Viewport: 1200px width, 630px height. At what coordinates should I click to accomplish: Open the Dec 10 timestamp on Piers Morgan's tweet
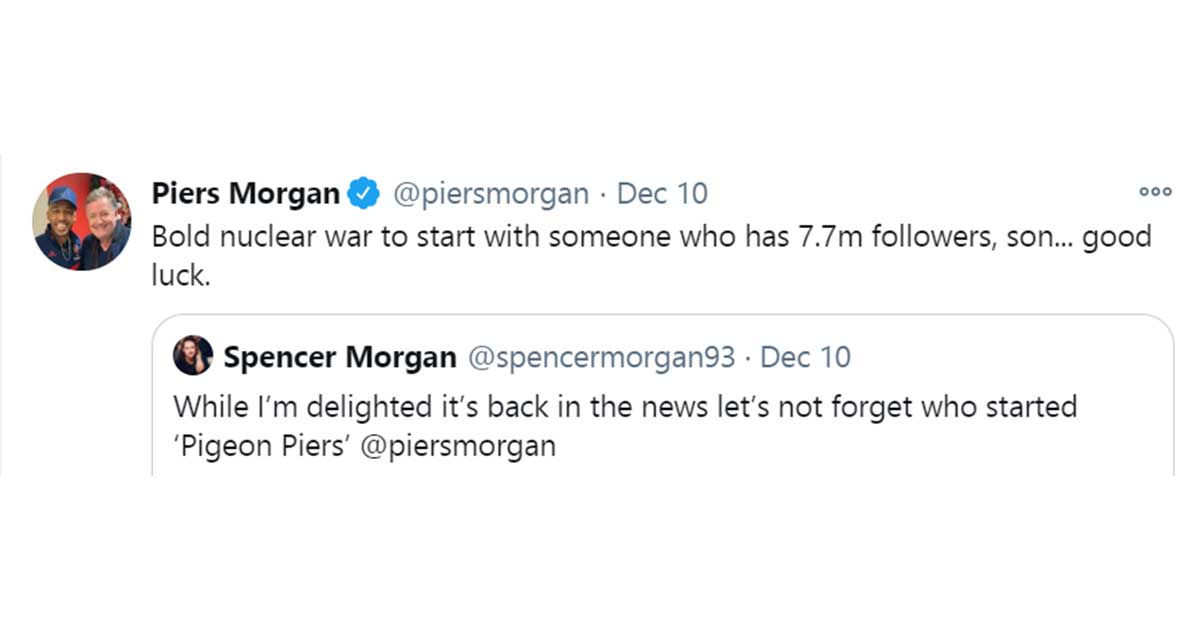tap(662, 194)
